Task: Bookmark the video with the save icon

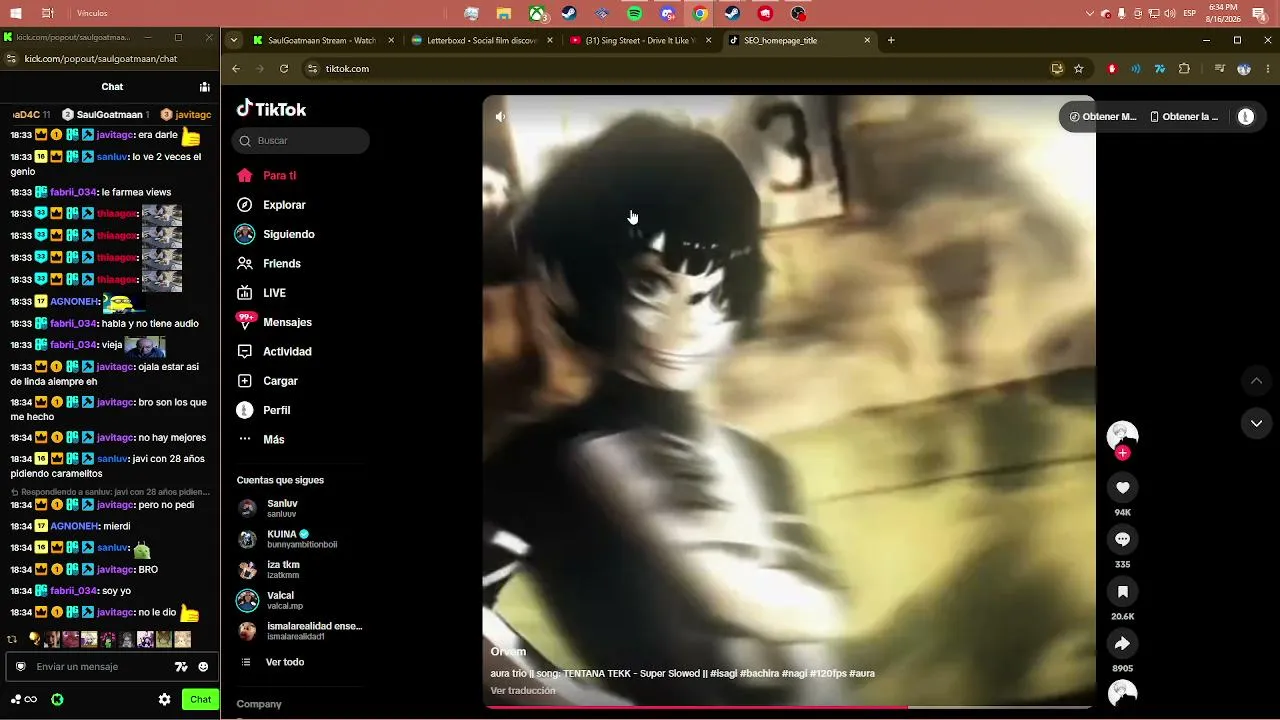Action: (x=1122, y=591)
